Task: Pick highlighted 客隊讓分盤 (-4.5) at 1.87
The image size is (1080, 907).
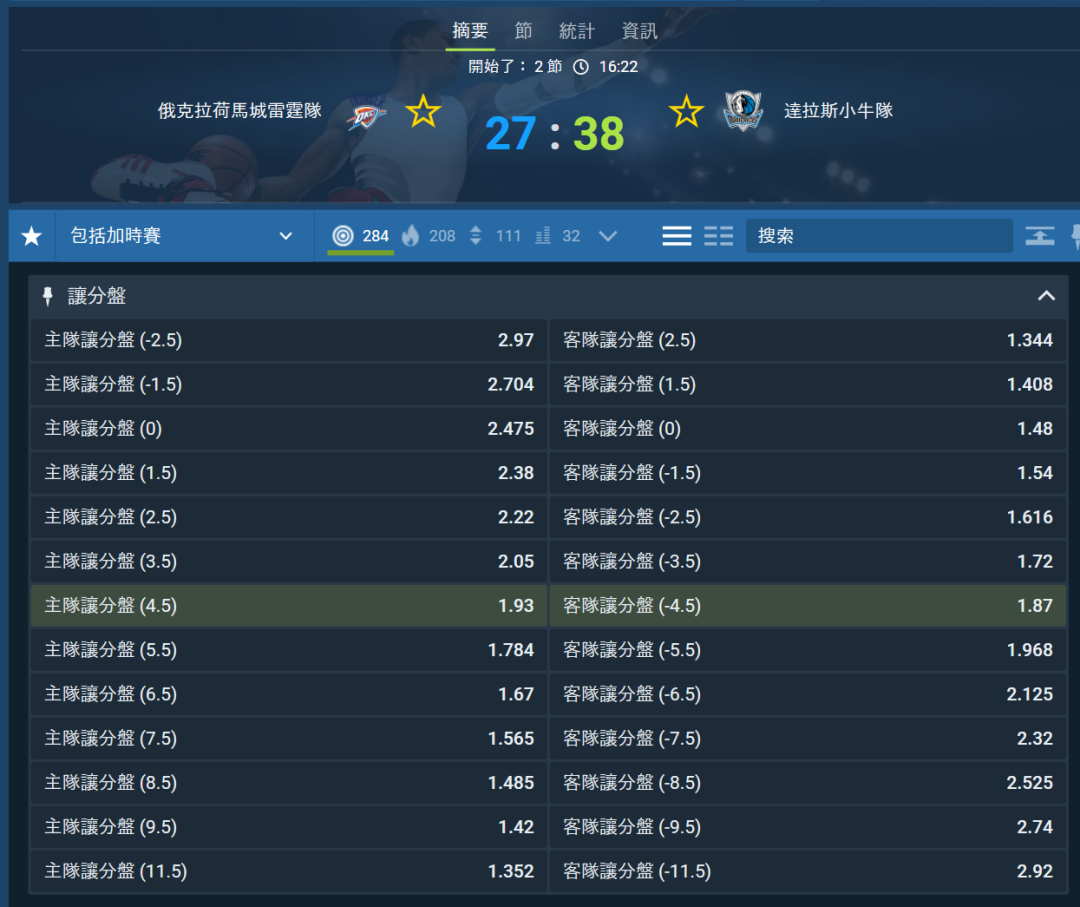Action: 807,605
